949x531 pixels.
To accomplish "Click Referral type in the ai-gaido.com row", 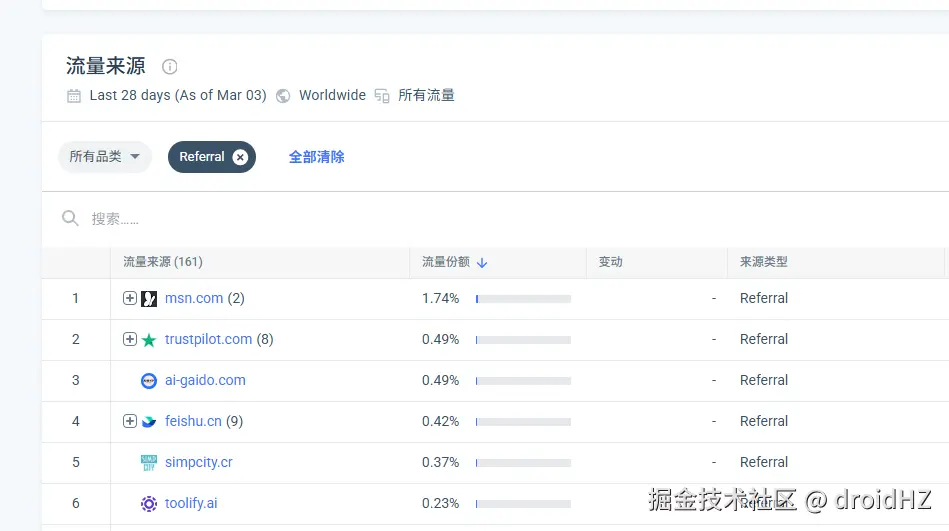I will click(764, 380).
